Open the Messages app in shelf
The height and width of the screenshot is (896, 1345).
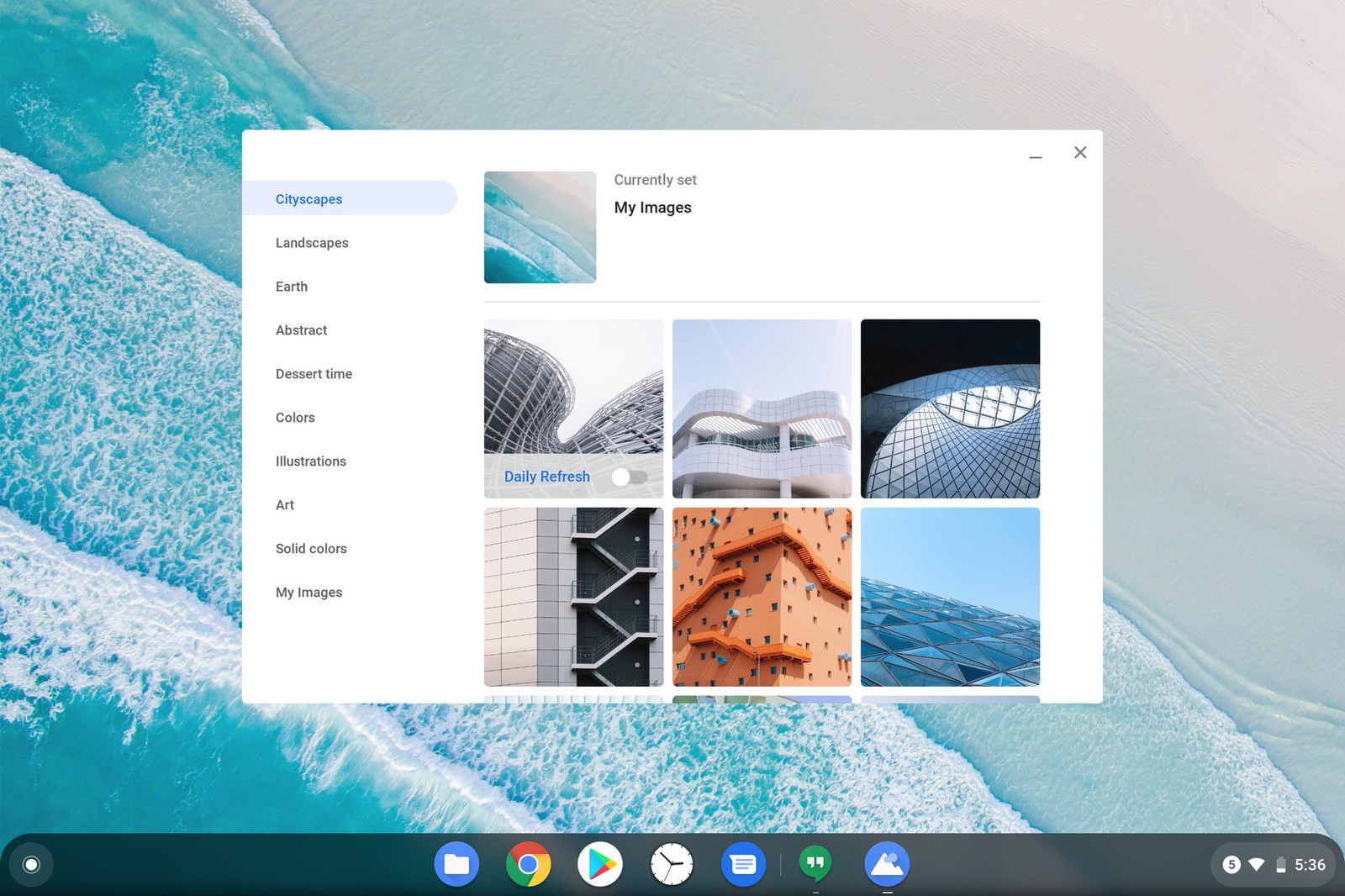(x=743, y=864)
